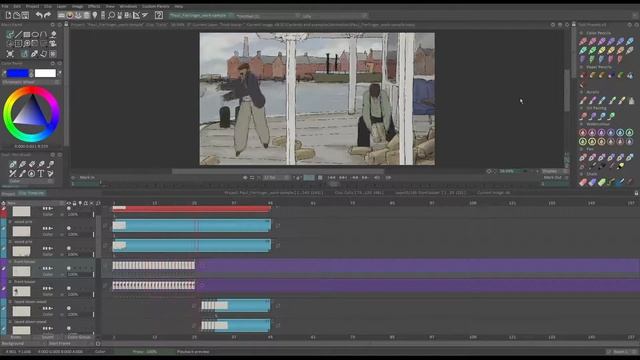
Task: Select the Text tool marked T
Action: tap(41, 173)
